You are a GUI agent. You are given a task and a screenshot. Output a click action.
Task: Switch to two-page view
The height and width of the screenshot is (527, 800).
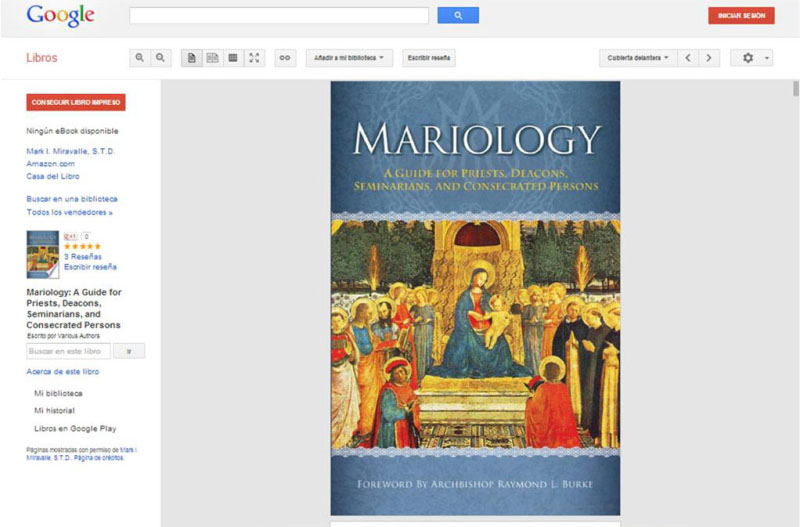(x=212, y=58)
